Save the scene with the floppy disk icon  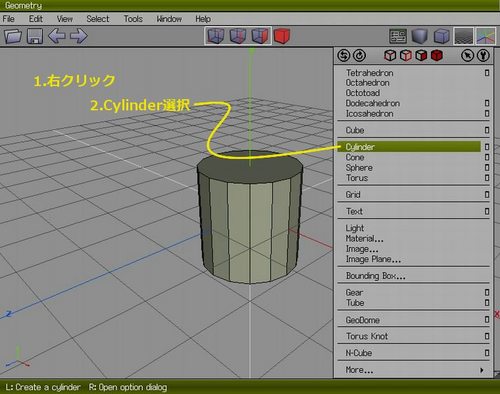(x=35, y=36)
